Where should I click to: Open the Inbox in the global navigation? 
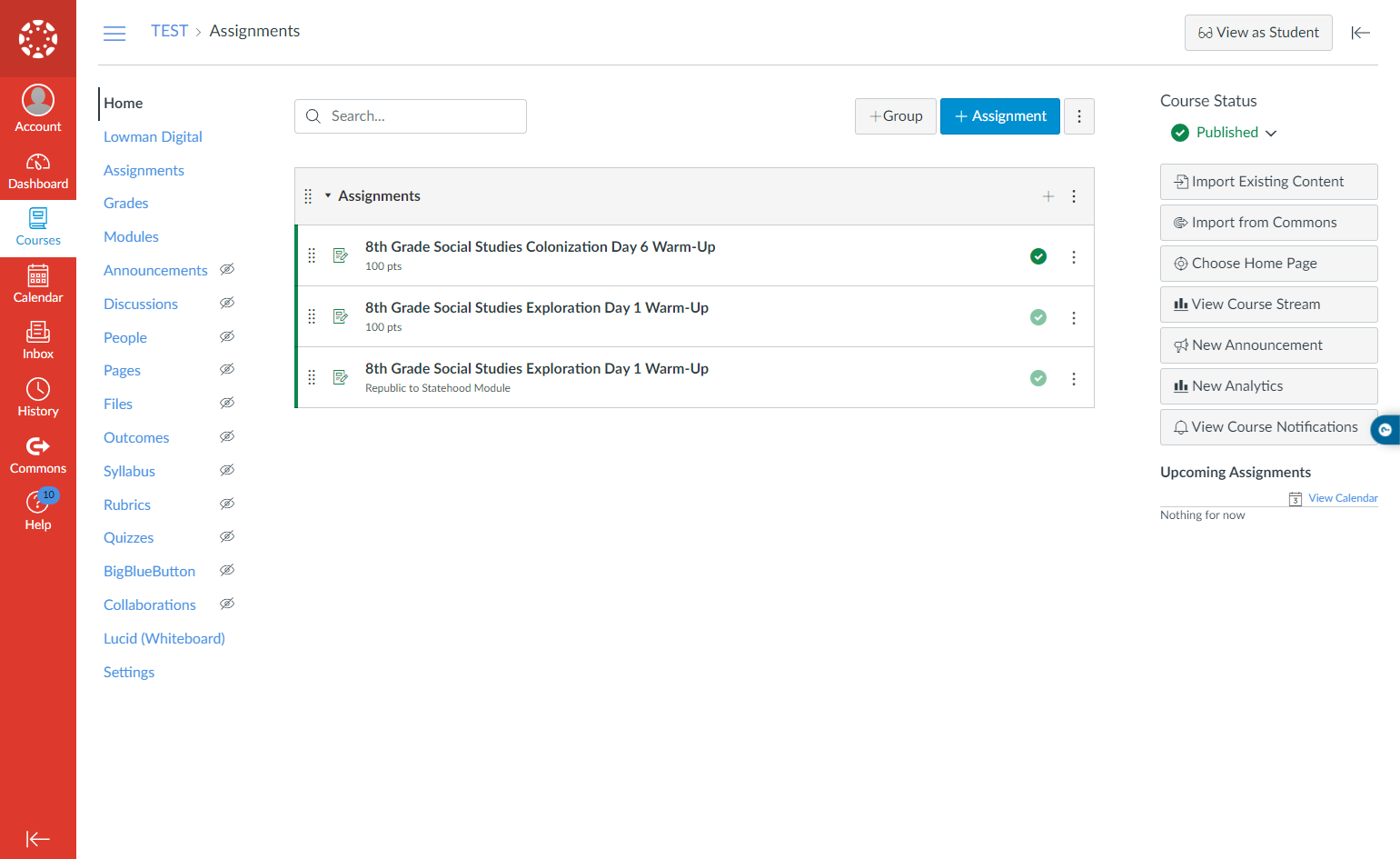point(38,341)
